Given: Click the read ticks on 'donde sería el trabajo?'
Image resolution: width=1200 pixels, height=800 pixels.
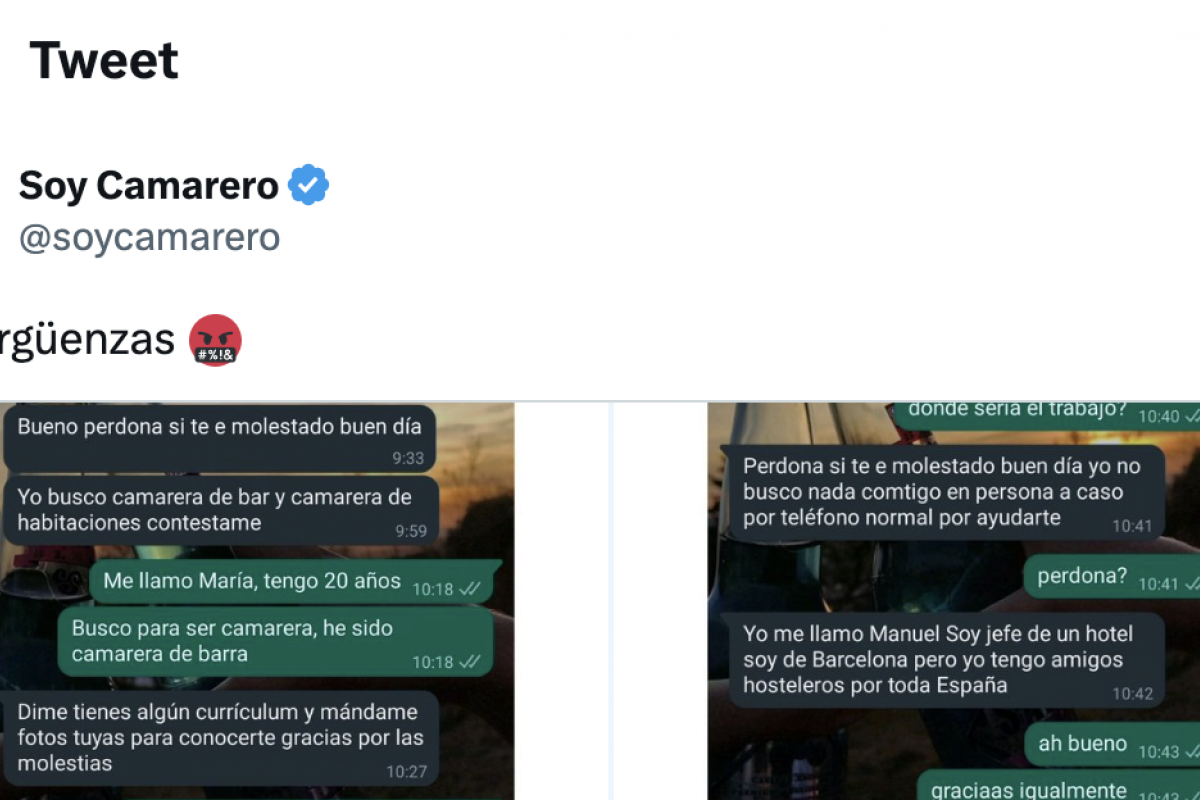Looking at the screenshot, I should click(1190, 416).
